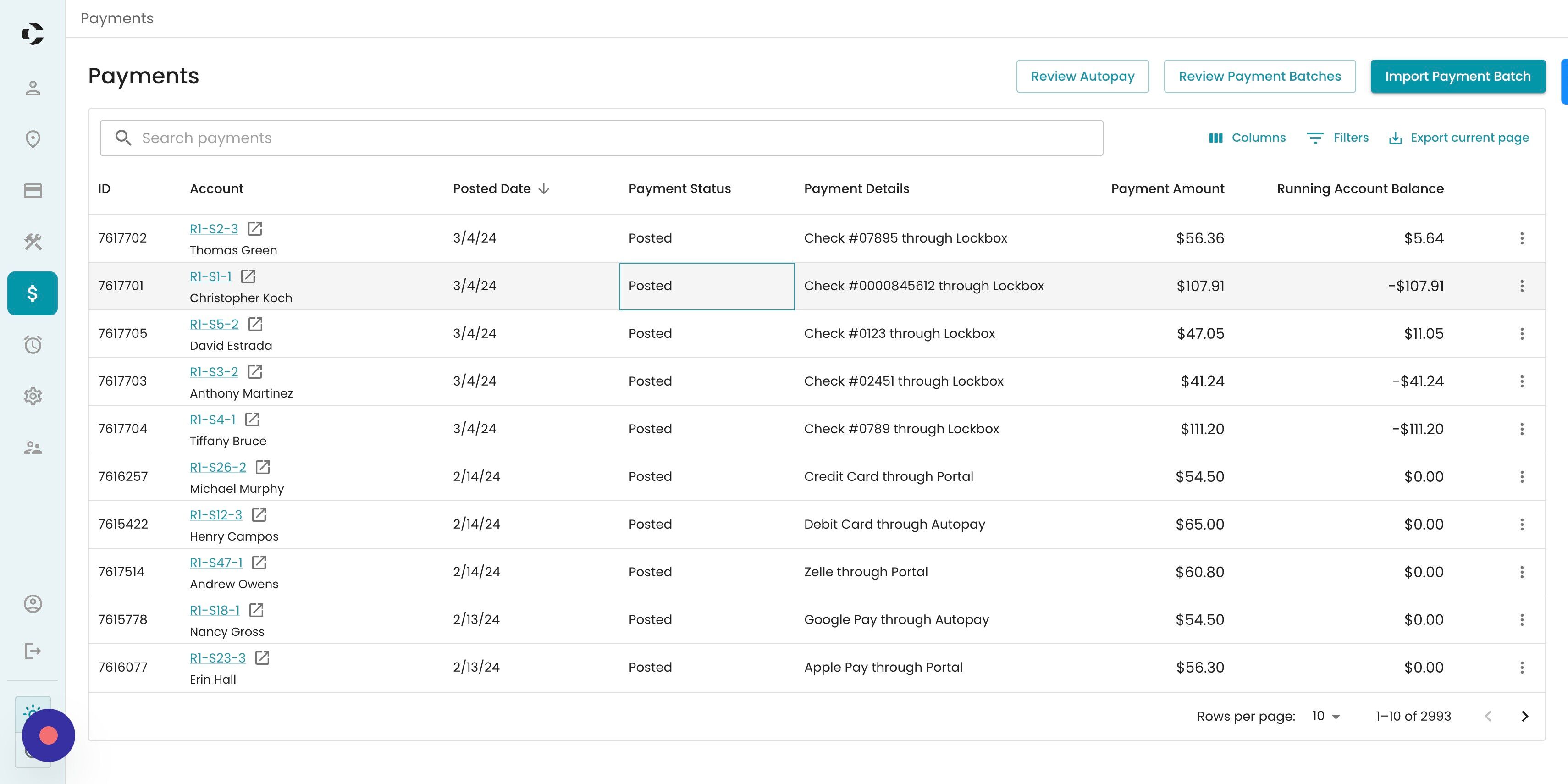Click the Search payments field
Image resolution: width=1568 pixels, height=784 pixels.
point(602,138)
